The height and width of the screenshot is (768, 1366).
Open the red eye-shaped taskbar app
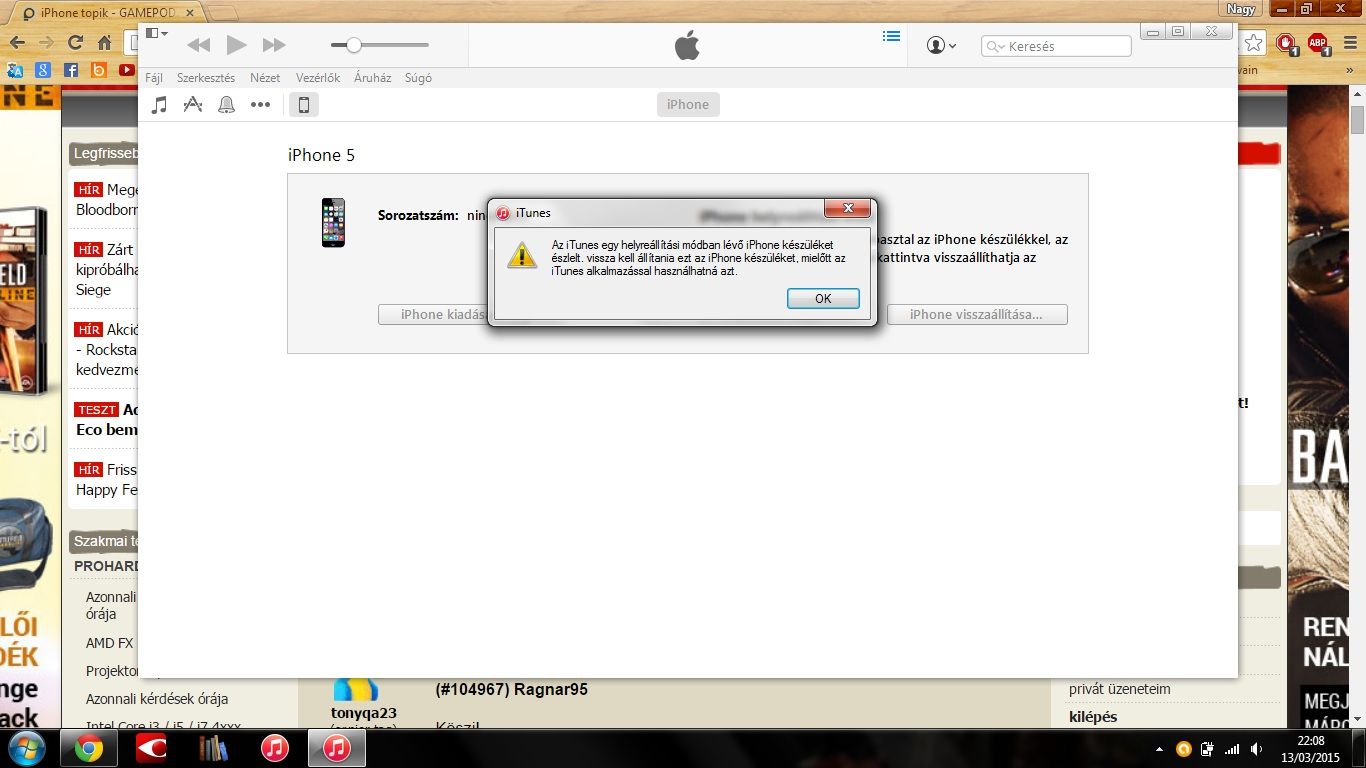(x=151, y=748)
